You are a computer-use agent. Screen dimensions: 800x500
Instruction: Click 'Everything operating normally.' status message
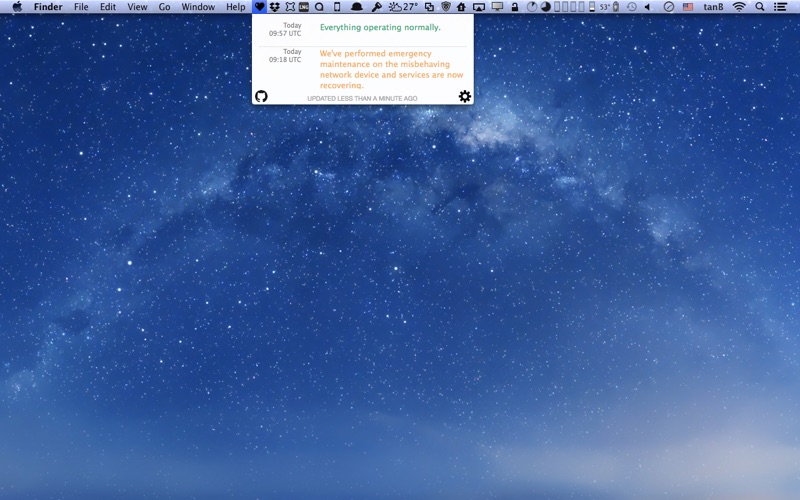pyautogui.click(x=380, y=28)
